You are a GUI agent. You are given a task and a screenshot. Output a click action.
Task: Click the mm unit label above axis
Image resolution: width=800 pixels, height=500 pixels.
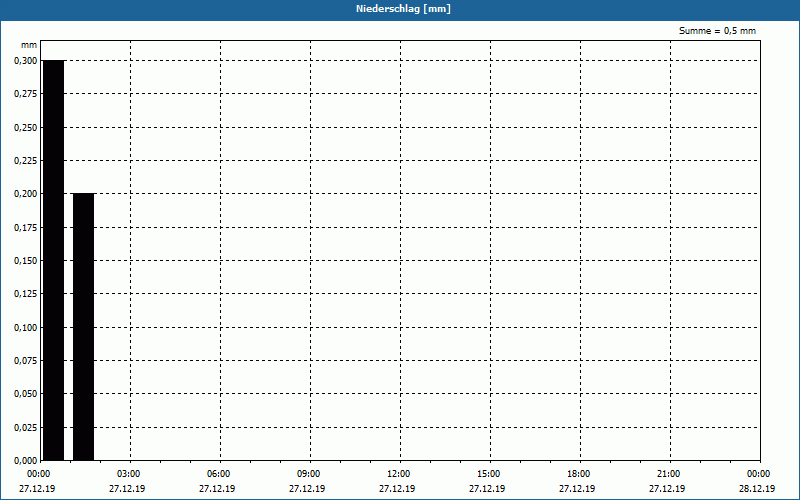pos(29,45)
